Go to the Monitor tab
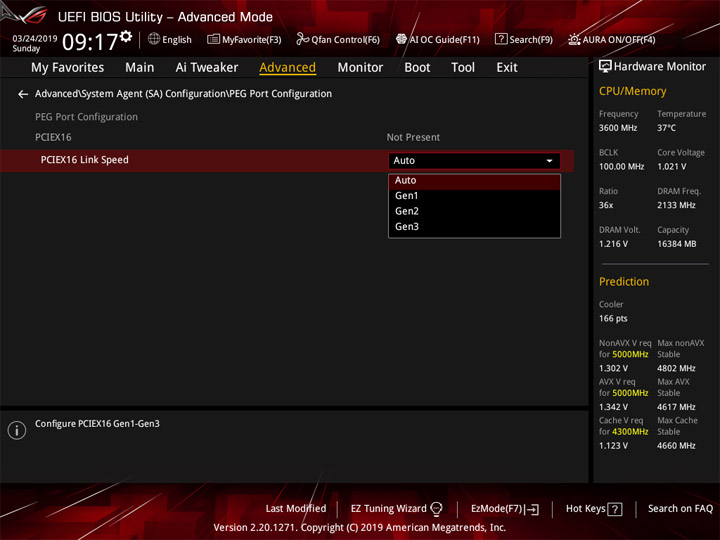720x540 pixels. click(360, 68)
